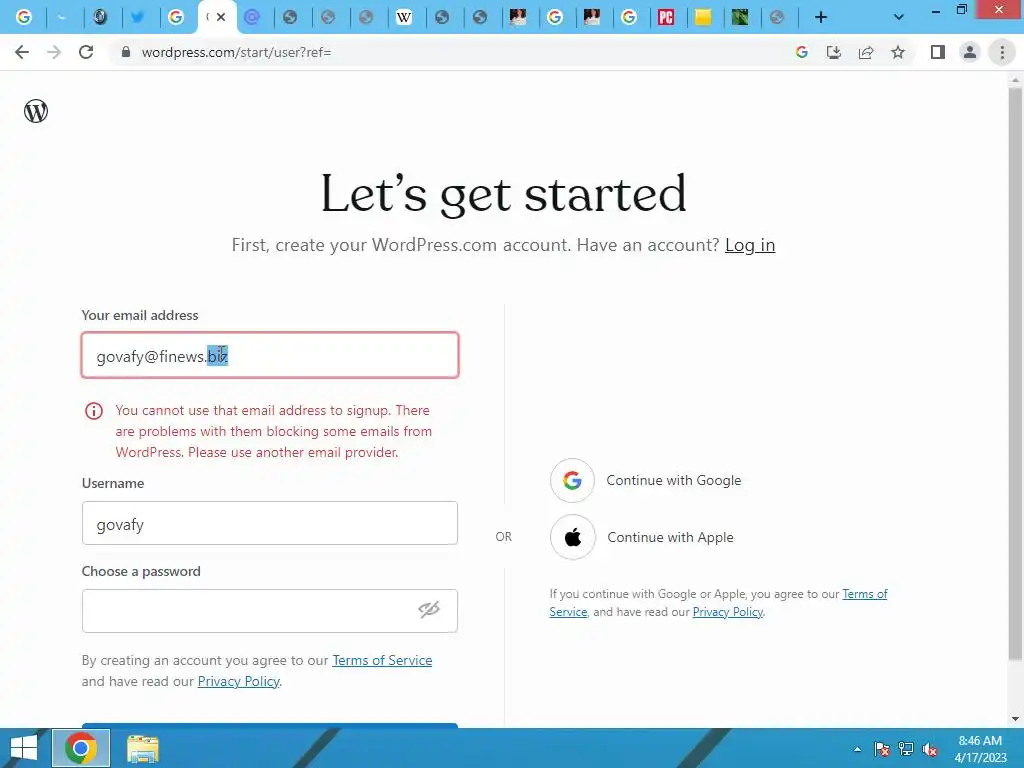This screenshot has width=1024, height=768.
Task: Click the page vertical scrollbar
Action: [1014, 372]
